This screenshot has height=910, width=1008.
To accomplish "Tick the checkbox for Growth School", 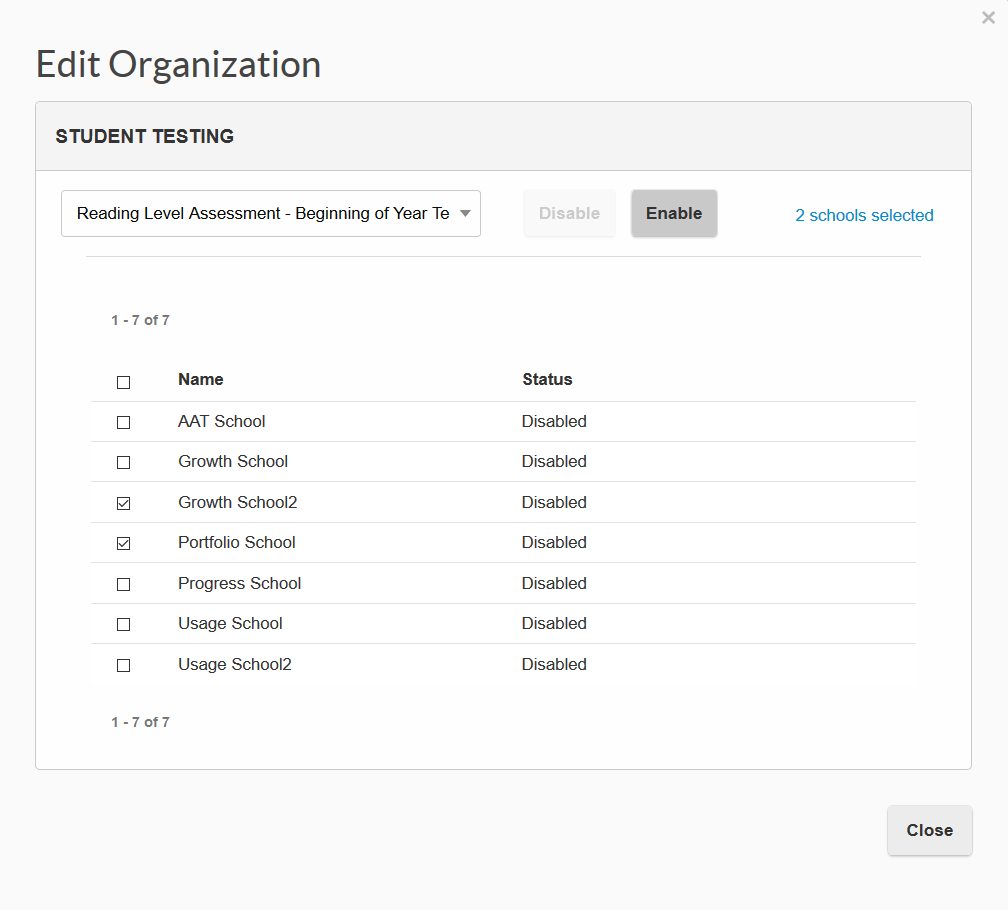I will point(123,462).
